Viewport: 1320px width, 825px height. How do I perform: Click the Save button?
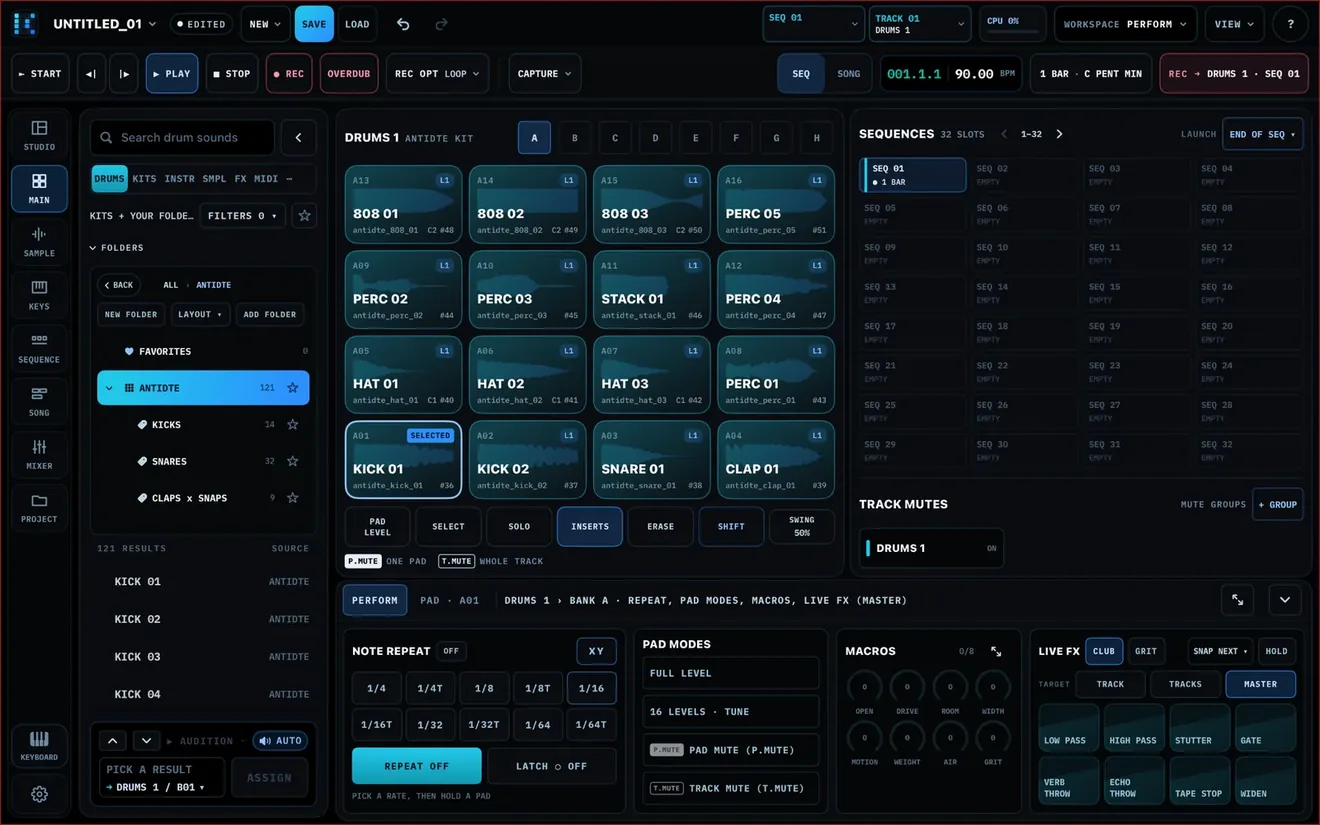(314, 24)
